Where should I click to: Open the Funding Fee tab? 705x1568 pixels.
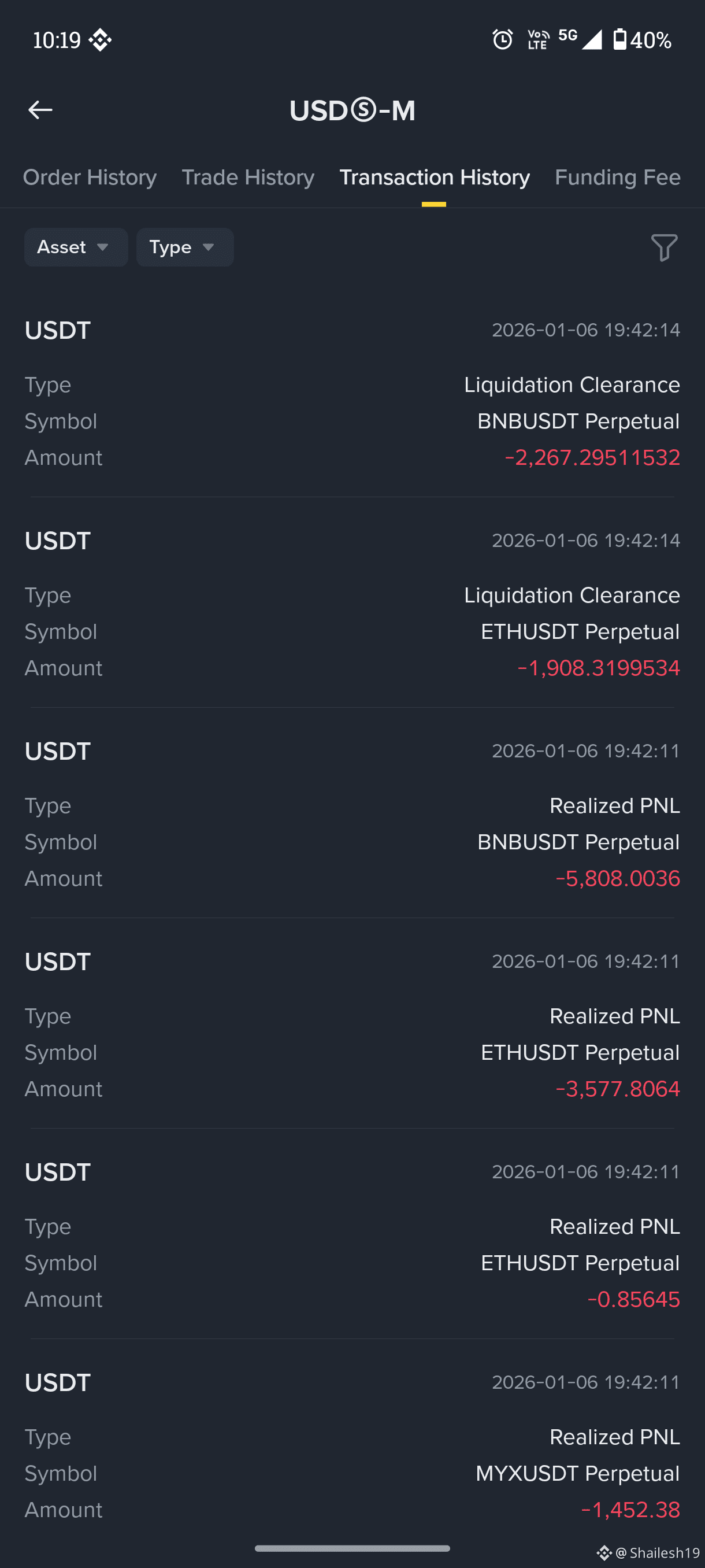click(x=617, y=177)
